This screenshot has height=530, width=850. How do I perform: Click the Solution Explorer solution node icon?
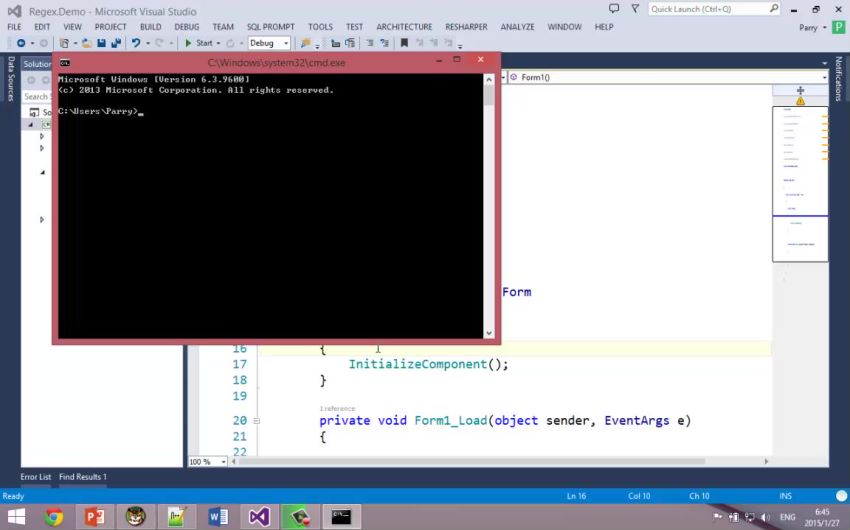(34, 112)
